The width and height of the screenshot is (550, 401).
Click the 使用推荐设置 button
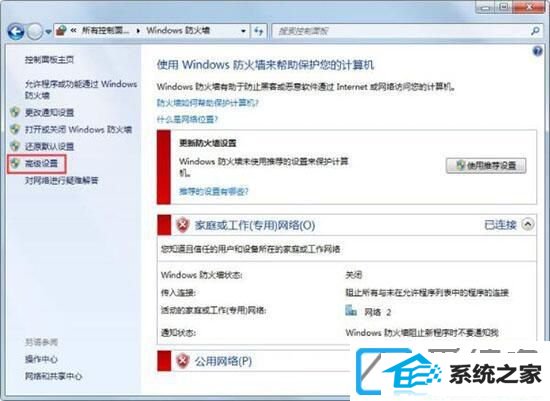486,166
